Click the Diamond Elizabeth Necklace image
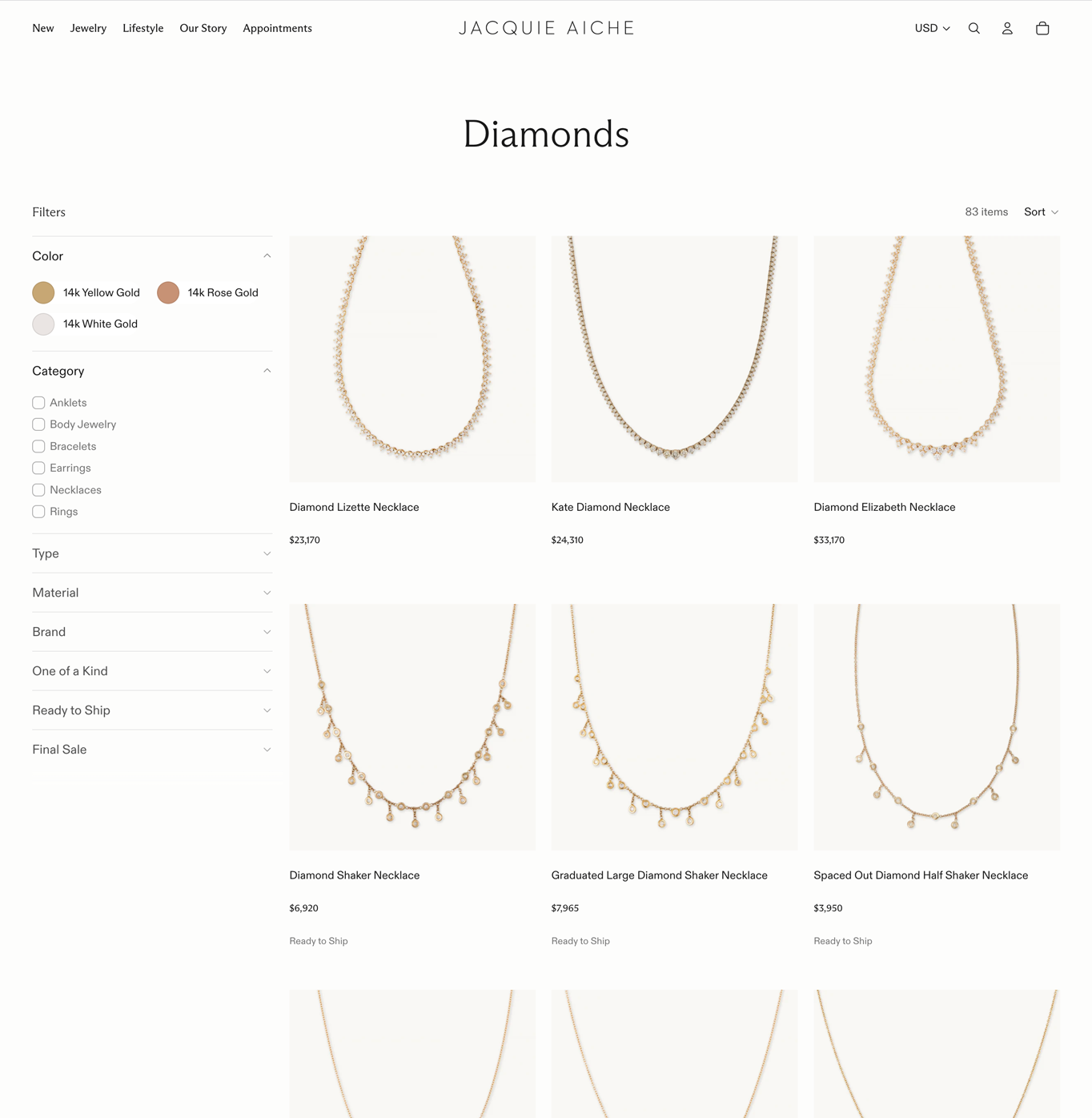This screenshot has width=1092, height=1118. [937, 359]
